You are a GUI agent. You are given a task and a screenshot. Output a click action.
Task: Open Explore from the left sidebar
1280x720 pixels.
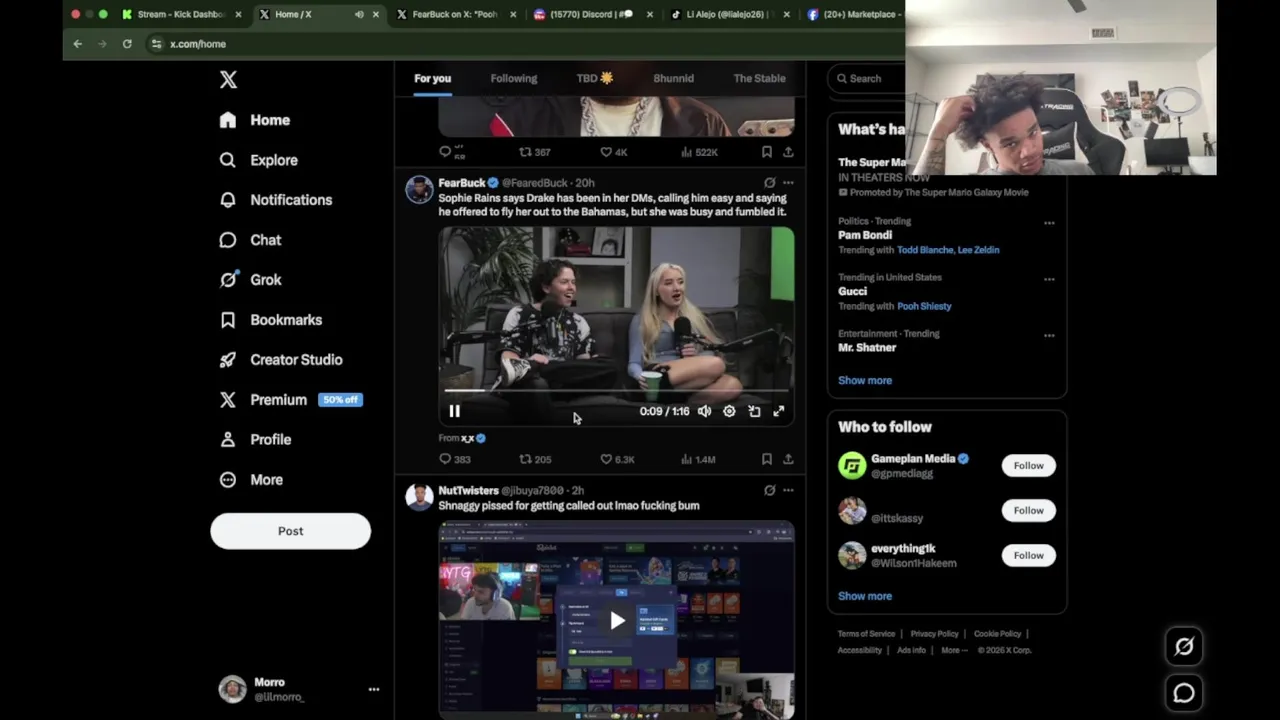[x=259, y=160]
